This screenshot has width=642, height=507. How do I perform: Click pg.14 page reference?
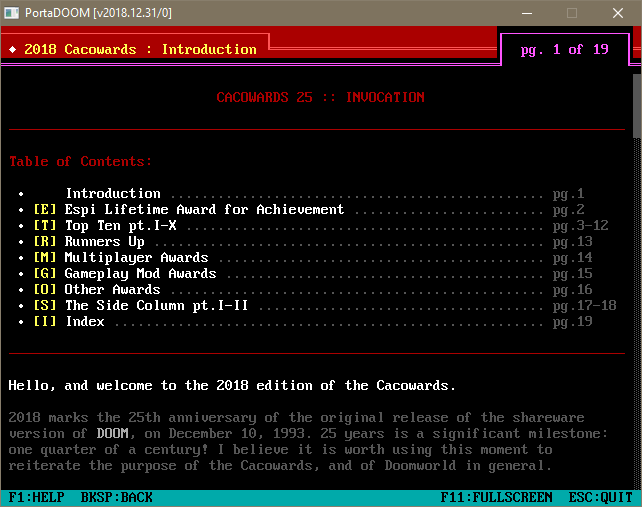[x=572, y=258]
